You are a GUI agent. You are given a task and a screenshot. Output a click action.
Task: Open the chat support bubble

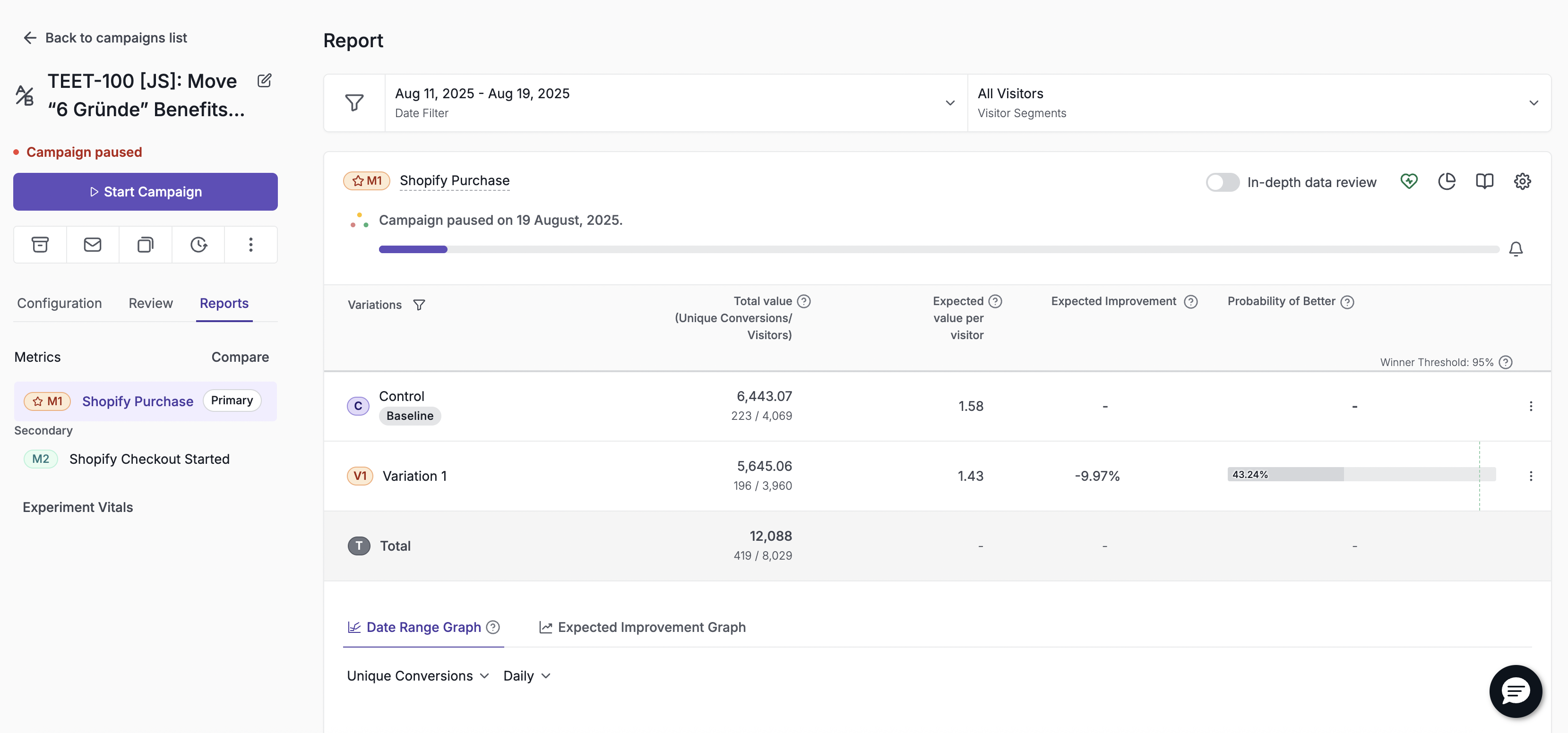[1516, 691]
